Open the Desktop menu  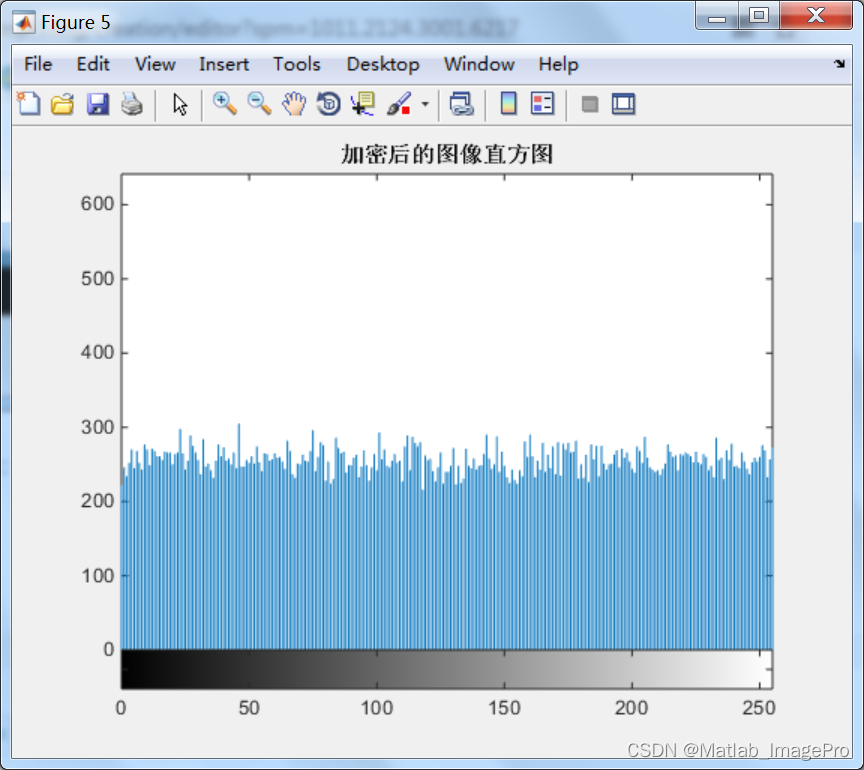coord(383,64)
